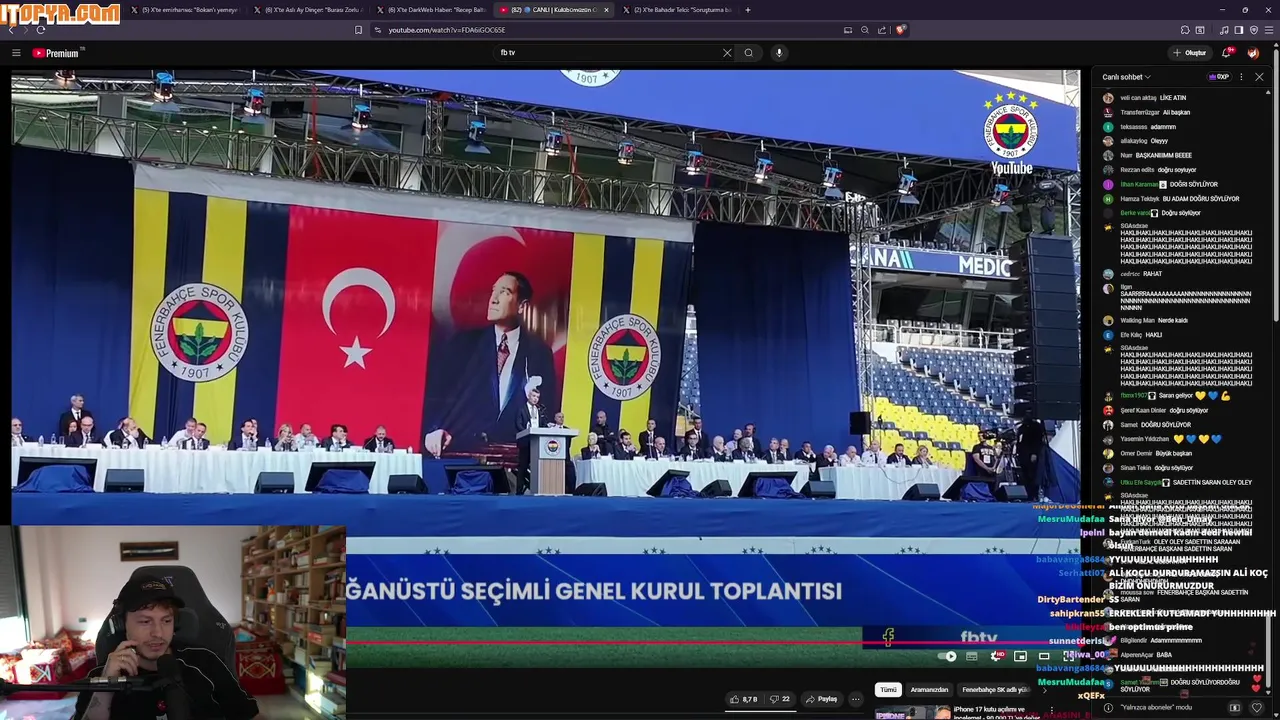Expand the Canlı sohbet chat mode dropdown
This screenshot has width=1280, height=720.
pos(1126,77)
